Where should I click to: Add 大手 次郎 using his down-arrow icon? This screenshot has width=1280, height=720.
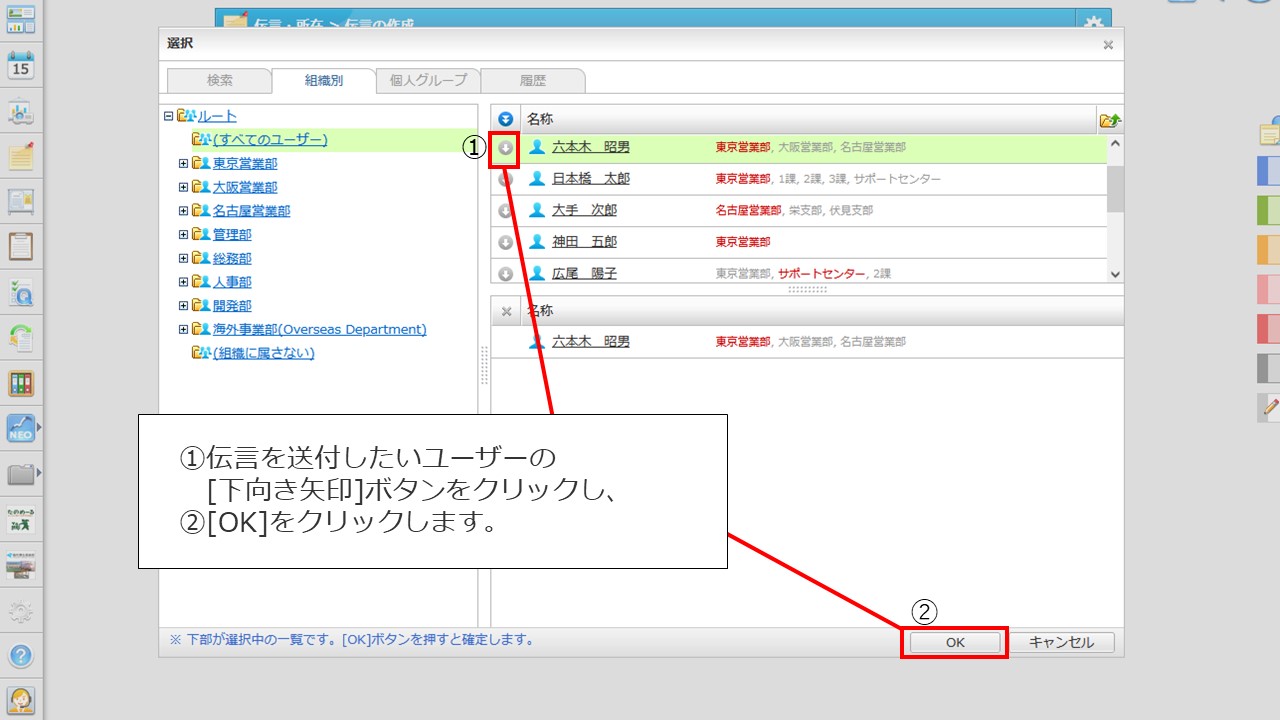click(505, 211)
